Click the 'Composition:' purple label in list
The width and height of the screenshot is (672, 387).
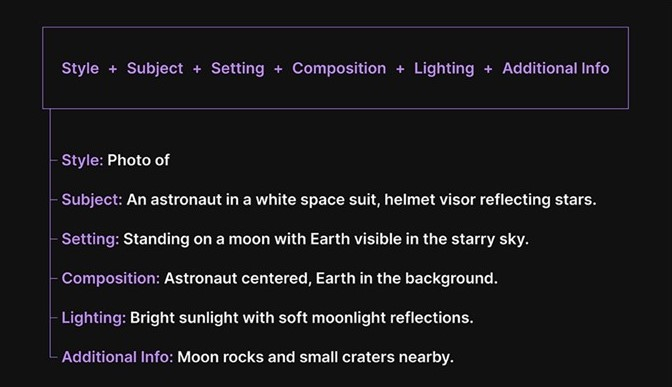pos(111,279)
